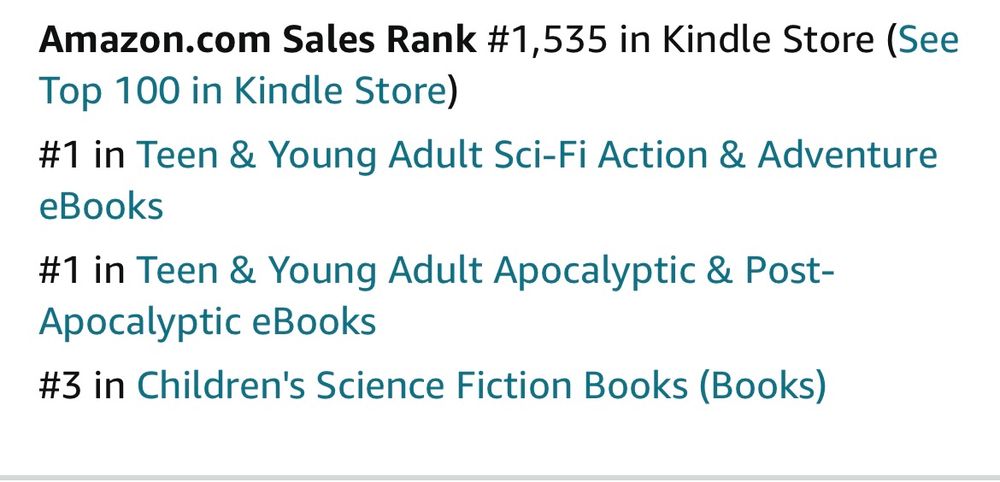Screen dimensions: 1000x482
Task: Click the Top 100 in Kindle Store line
Action: (x=240, y=91)
